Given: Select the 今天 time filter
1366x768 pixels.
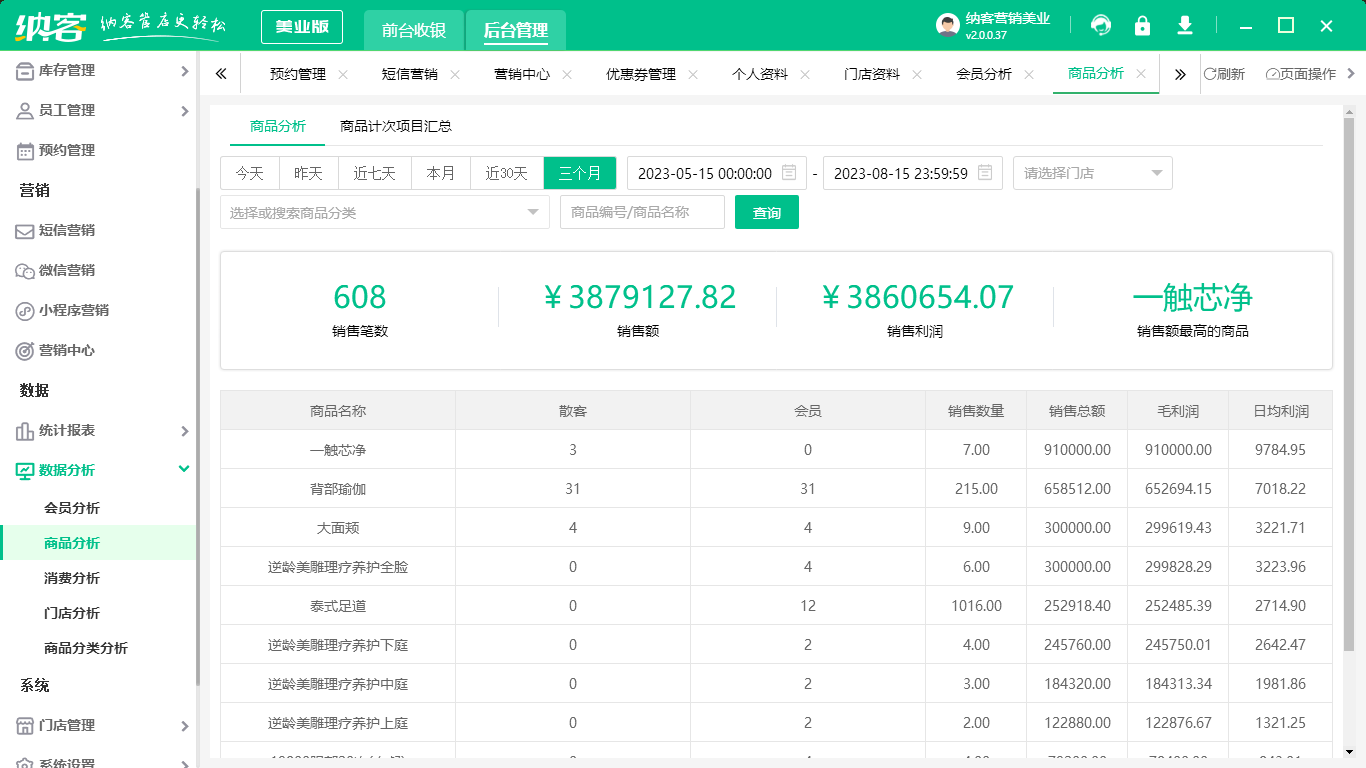Looking at the screenshot, I should point(249,172).
